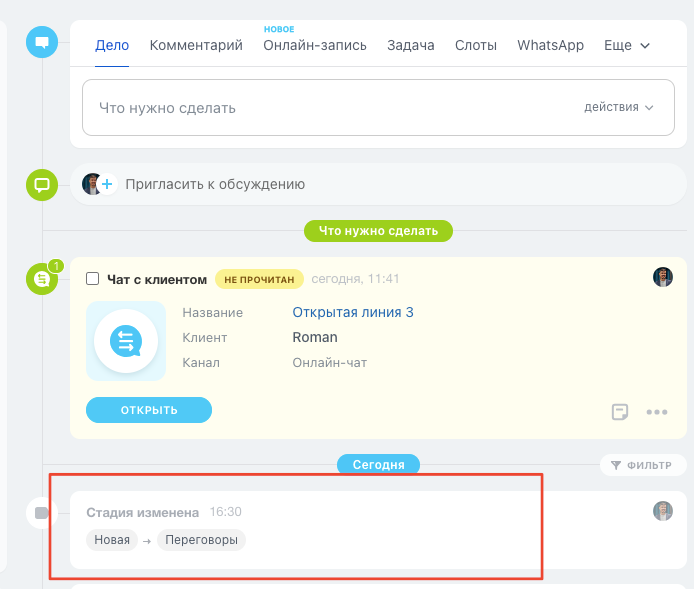Click the Сегодня date label

378,464
